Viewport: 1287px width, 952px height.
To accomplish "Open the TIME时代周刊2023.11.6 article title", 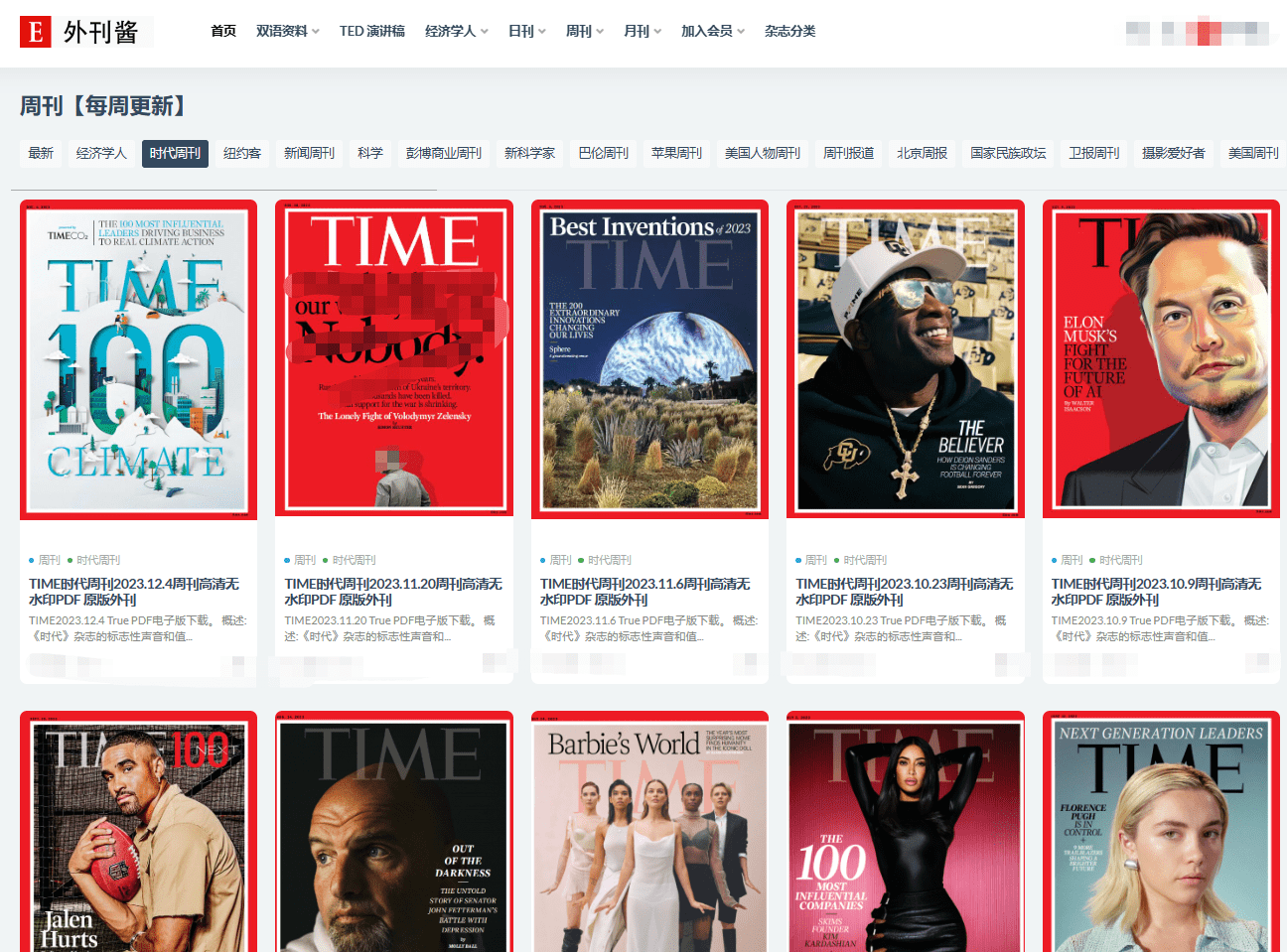I will point(645,592).
